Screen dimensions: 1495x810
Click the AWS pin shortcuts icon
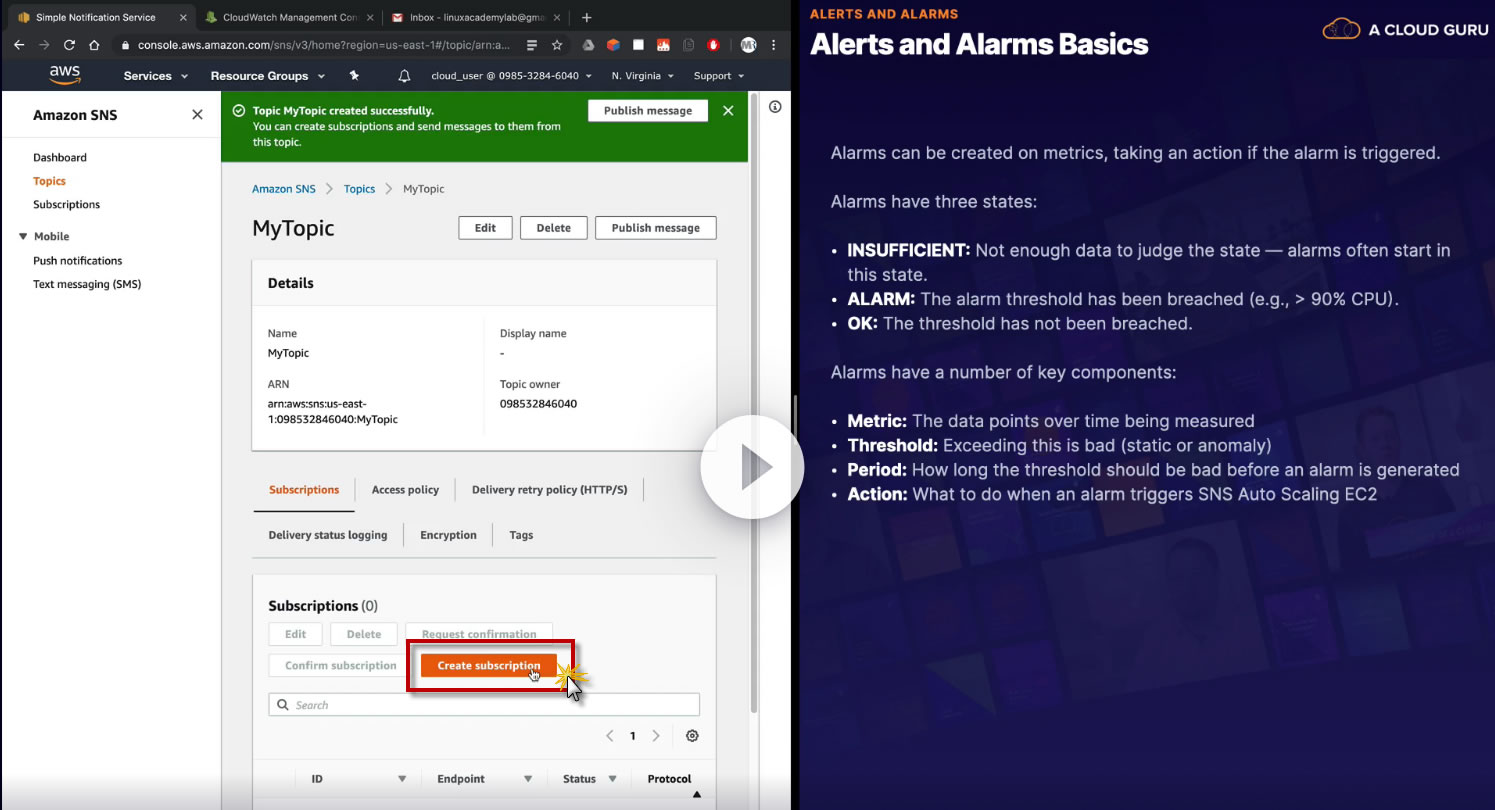pos(354,76)
